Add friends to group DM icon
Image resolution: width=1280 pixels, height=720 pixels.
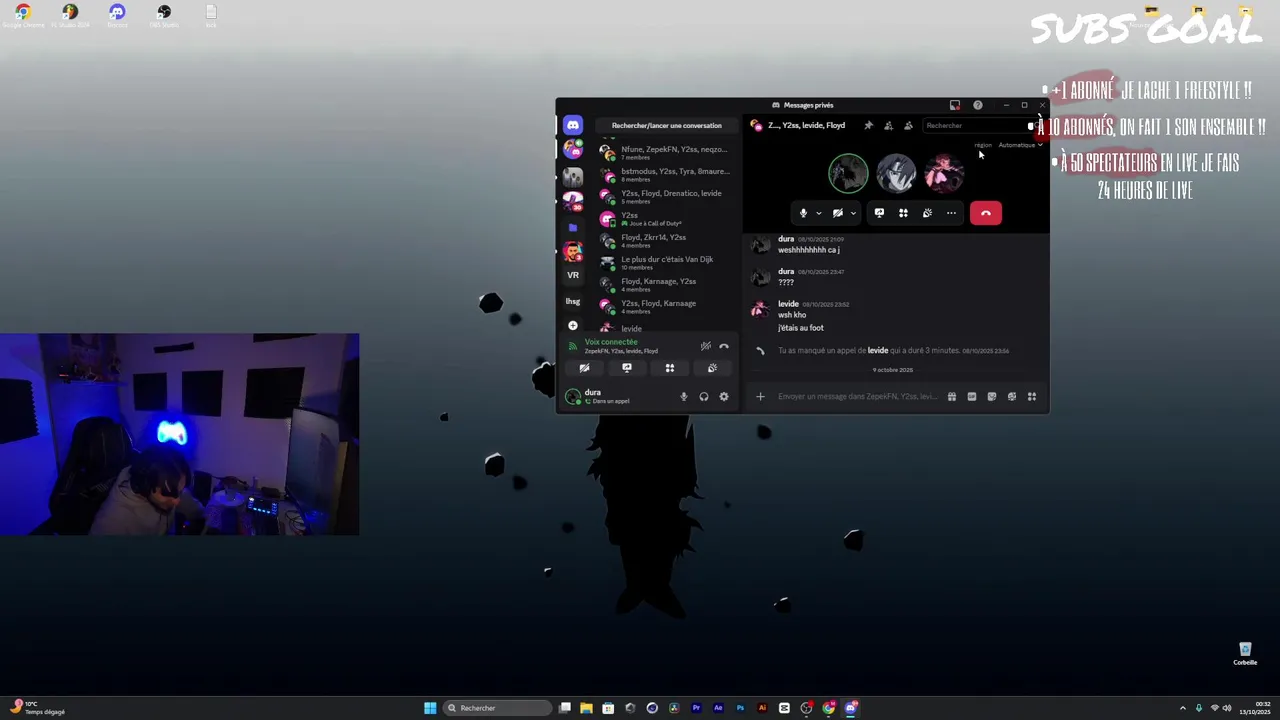pyautogui.click(x=888, y=125)
